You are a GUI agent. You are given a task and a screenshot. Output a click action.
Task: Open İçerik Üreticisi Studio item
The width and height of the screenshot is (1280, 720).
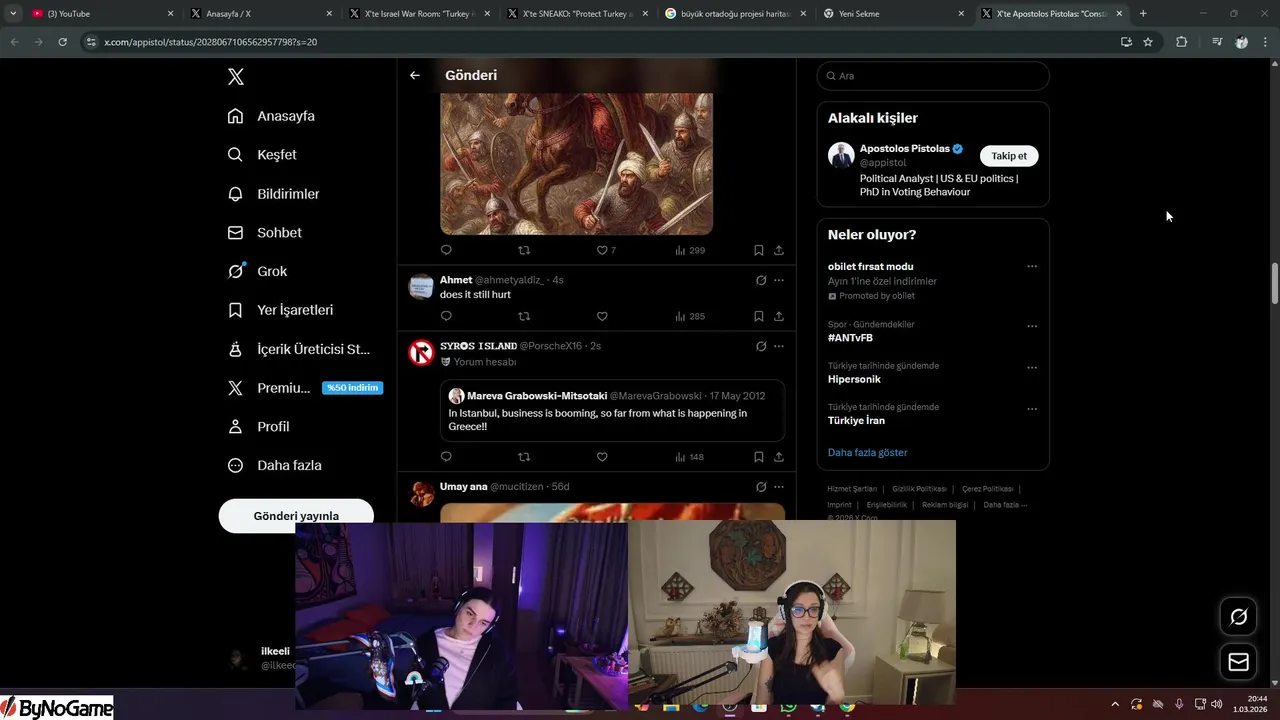coord(299,349)
